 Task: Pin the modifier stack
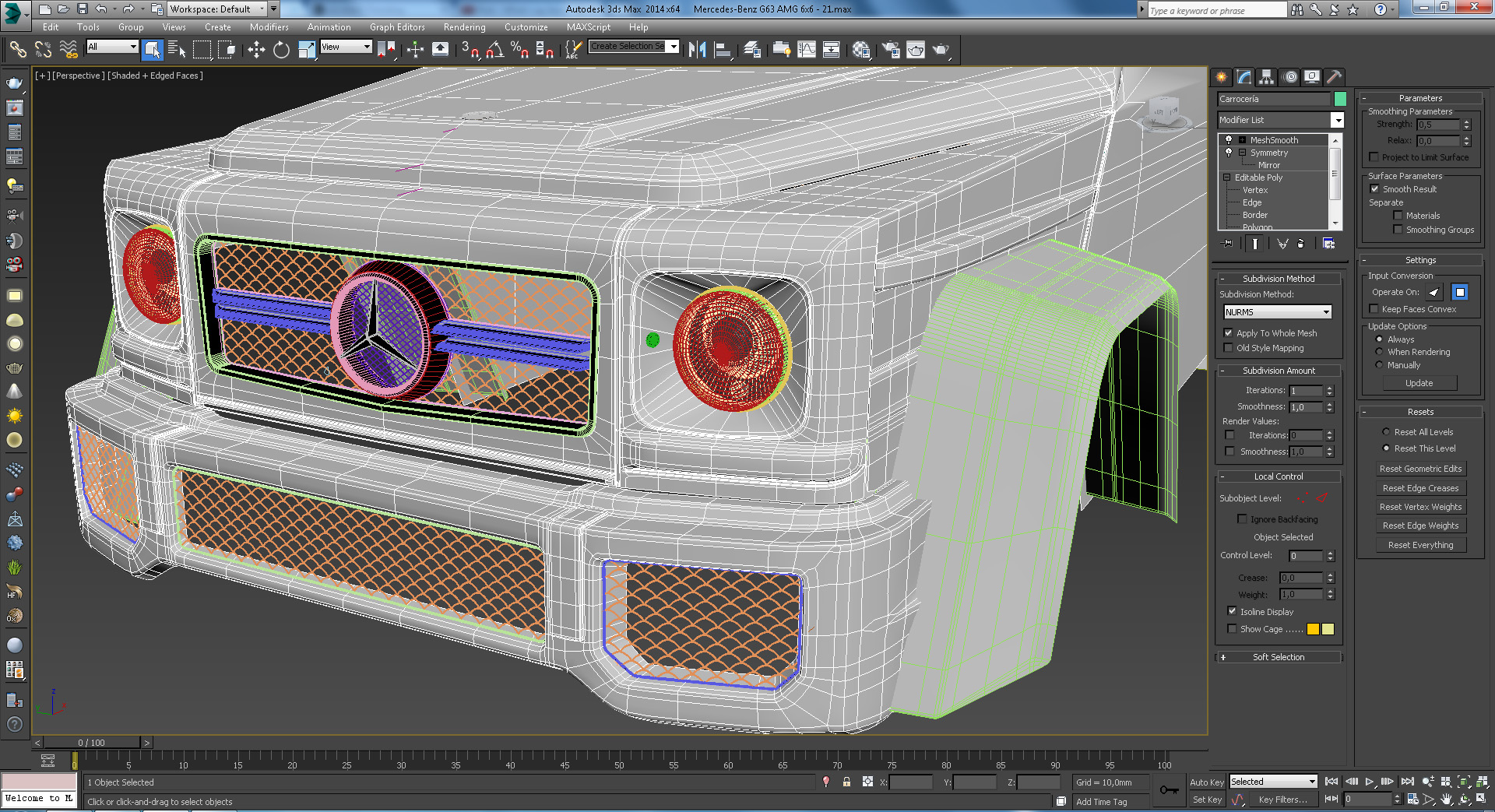pyautogui.click(x=1228, y=244)
